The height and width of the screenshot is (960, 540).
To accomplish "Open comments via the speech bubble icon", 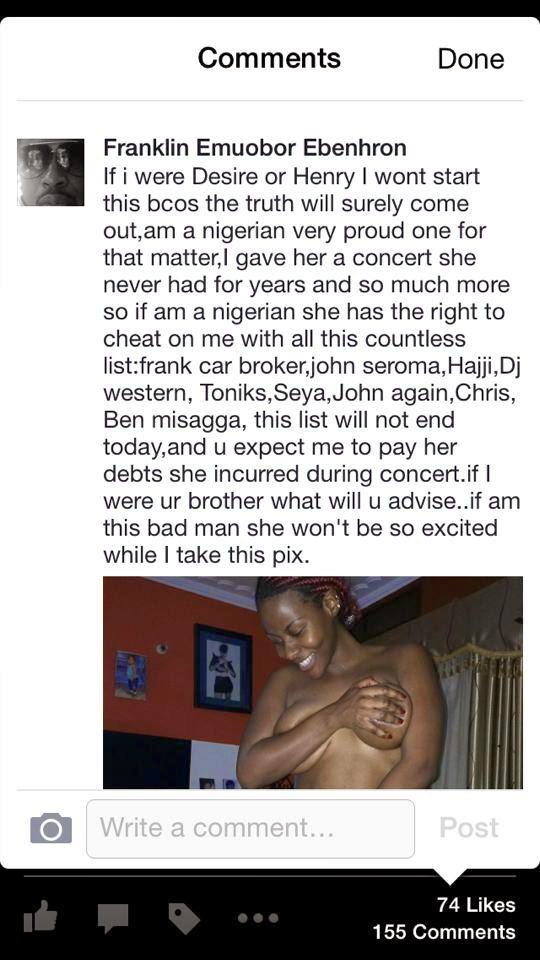I will click(x=113, y=918).
